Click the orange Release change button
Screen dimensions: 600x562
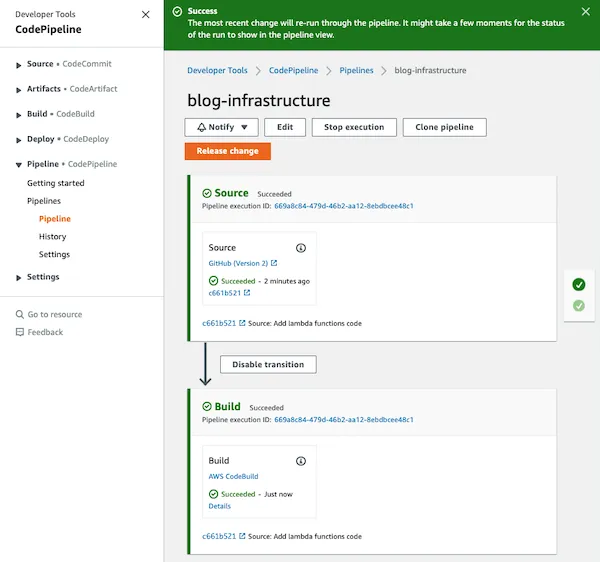pyautogui.click(x=228, y=151)
